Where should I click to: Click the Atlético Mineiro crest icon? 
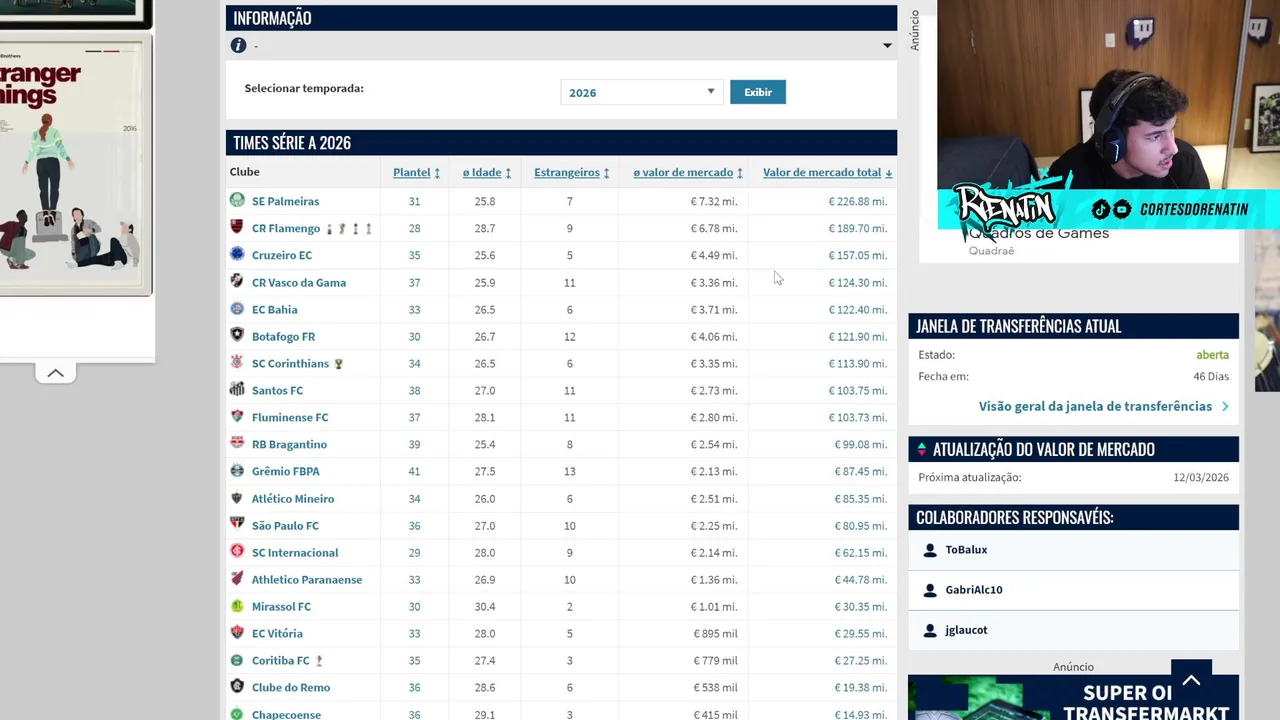(237, 497)
